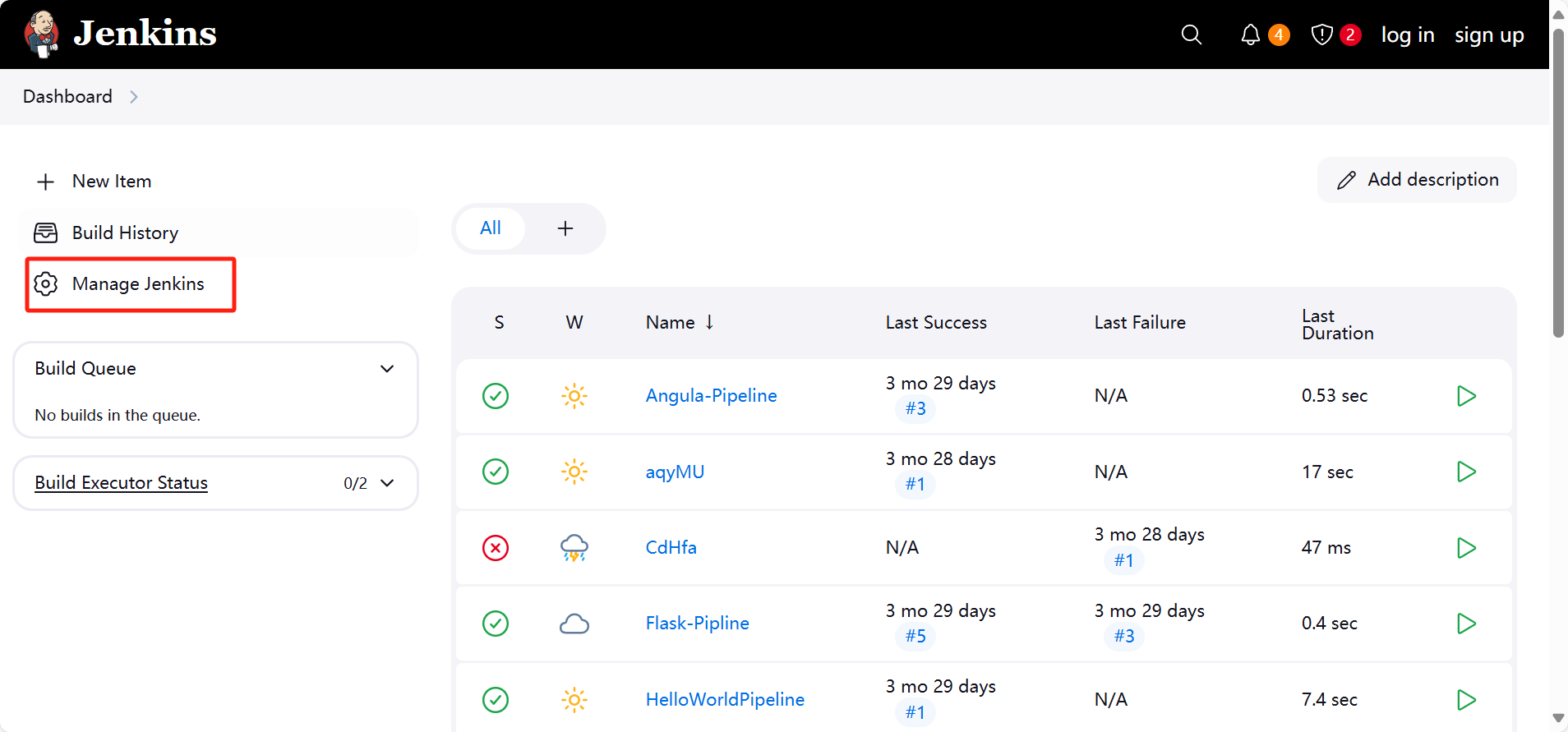
Task: Open the CdHfa job
Action: pyautogui.click(x=671, y=548)
